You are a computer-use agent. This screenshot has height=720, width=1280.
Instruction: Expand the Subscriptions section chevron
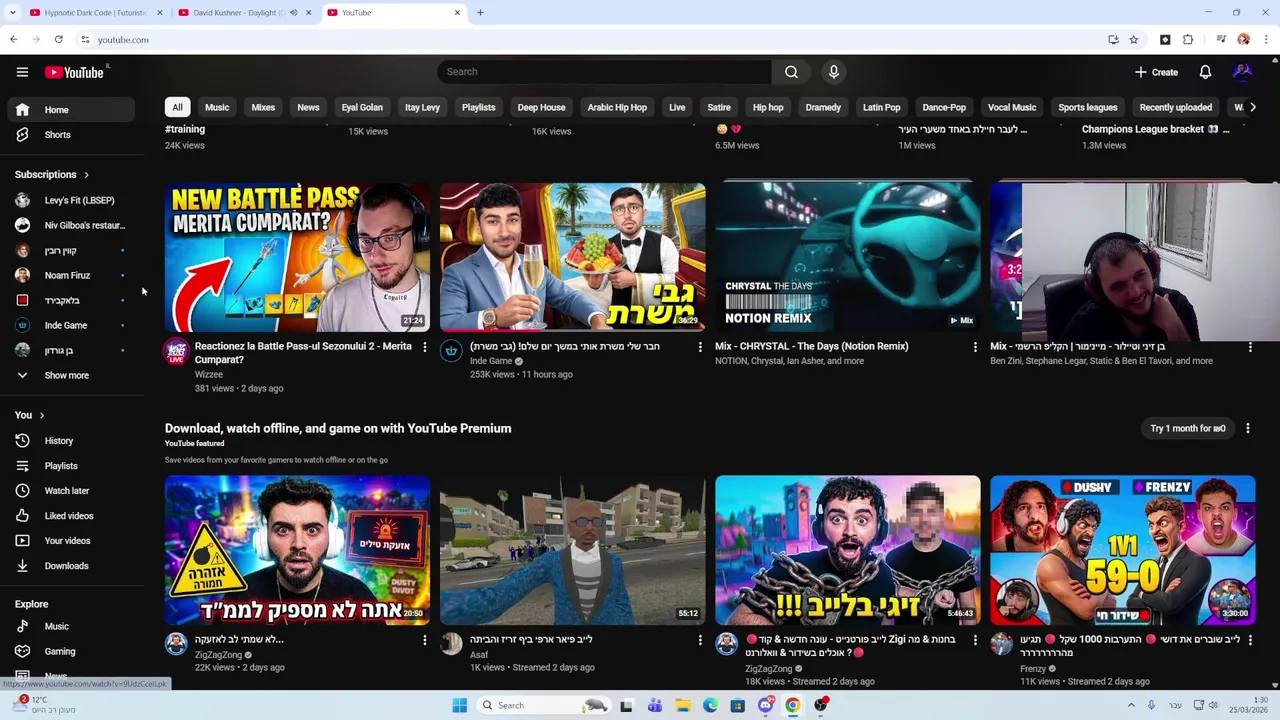86,175
